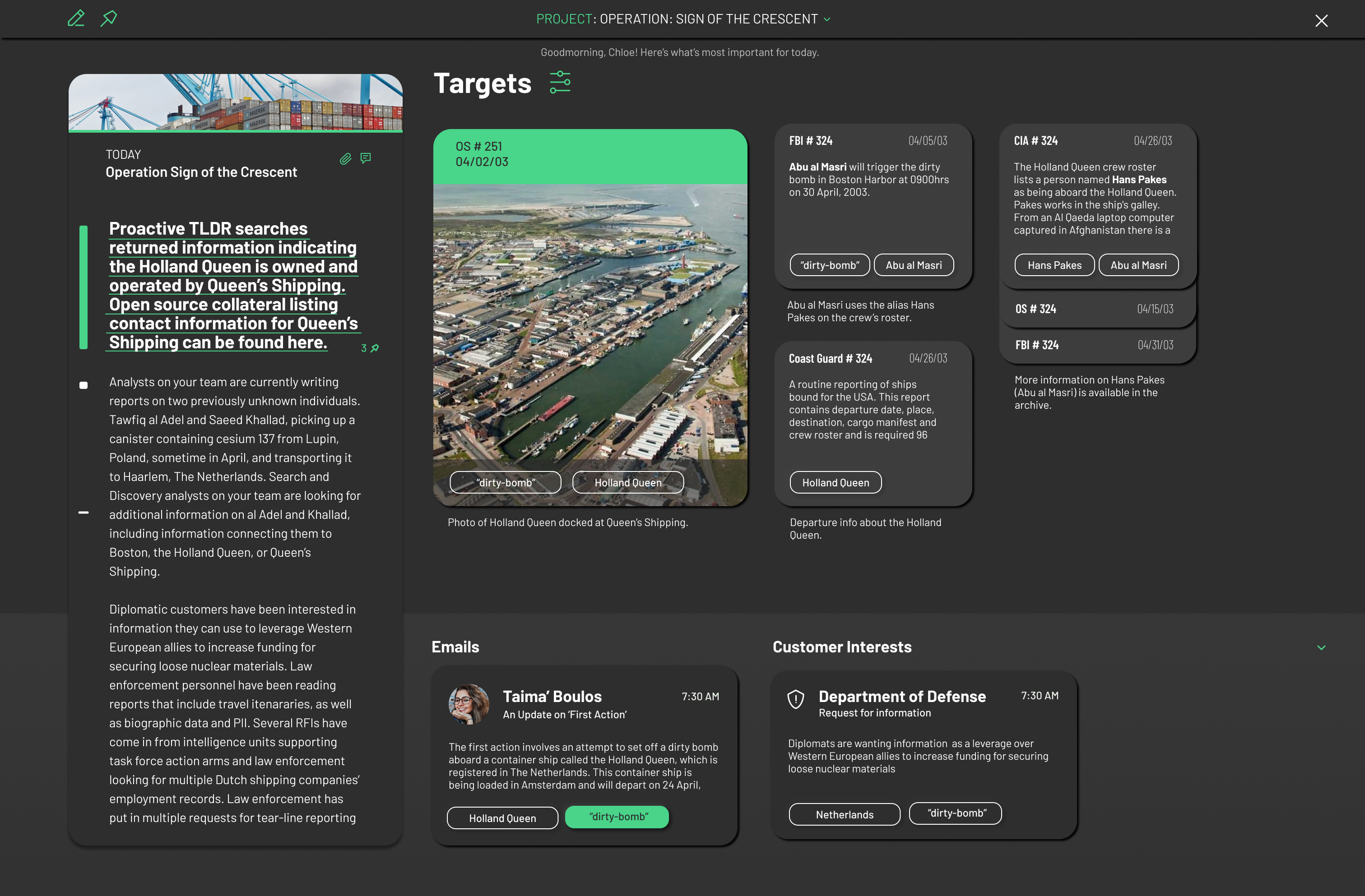The height and width of the screenshot is (896, 1365).
Task: Click Abu al Masri tag on FBI card
Action: [x=913, y=265]
